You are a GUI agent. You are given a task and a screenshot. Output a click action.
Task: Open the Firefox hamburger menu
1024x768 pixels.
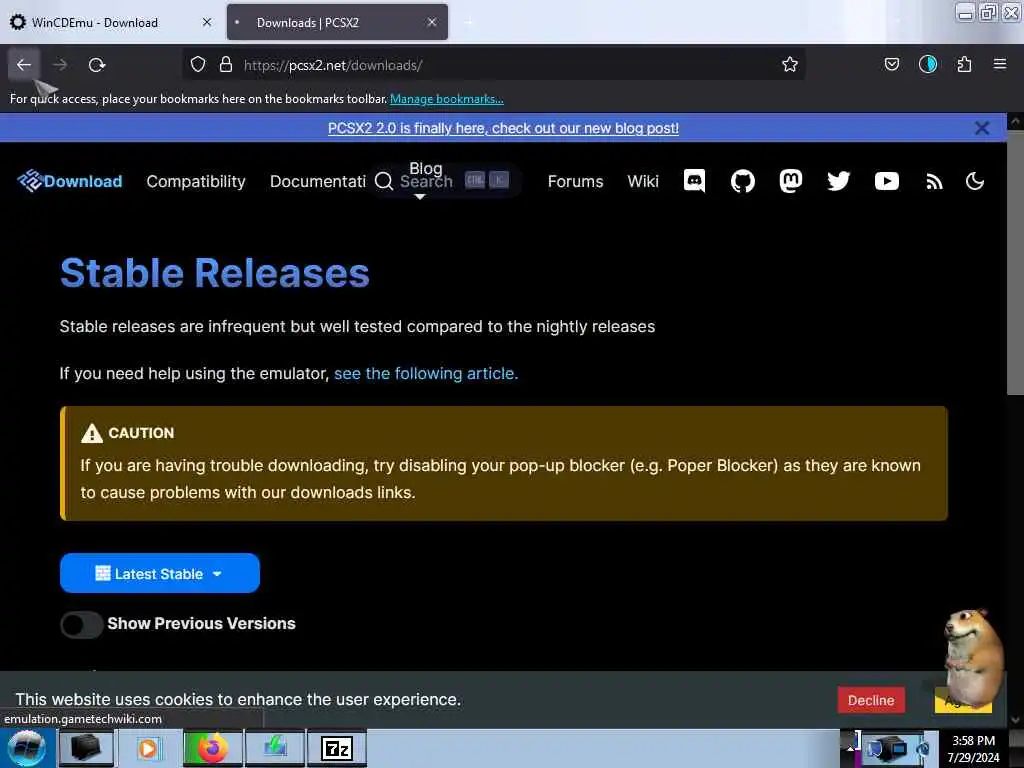999,65
